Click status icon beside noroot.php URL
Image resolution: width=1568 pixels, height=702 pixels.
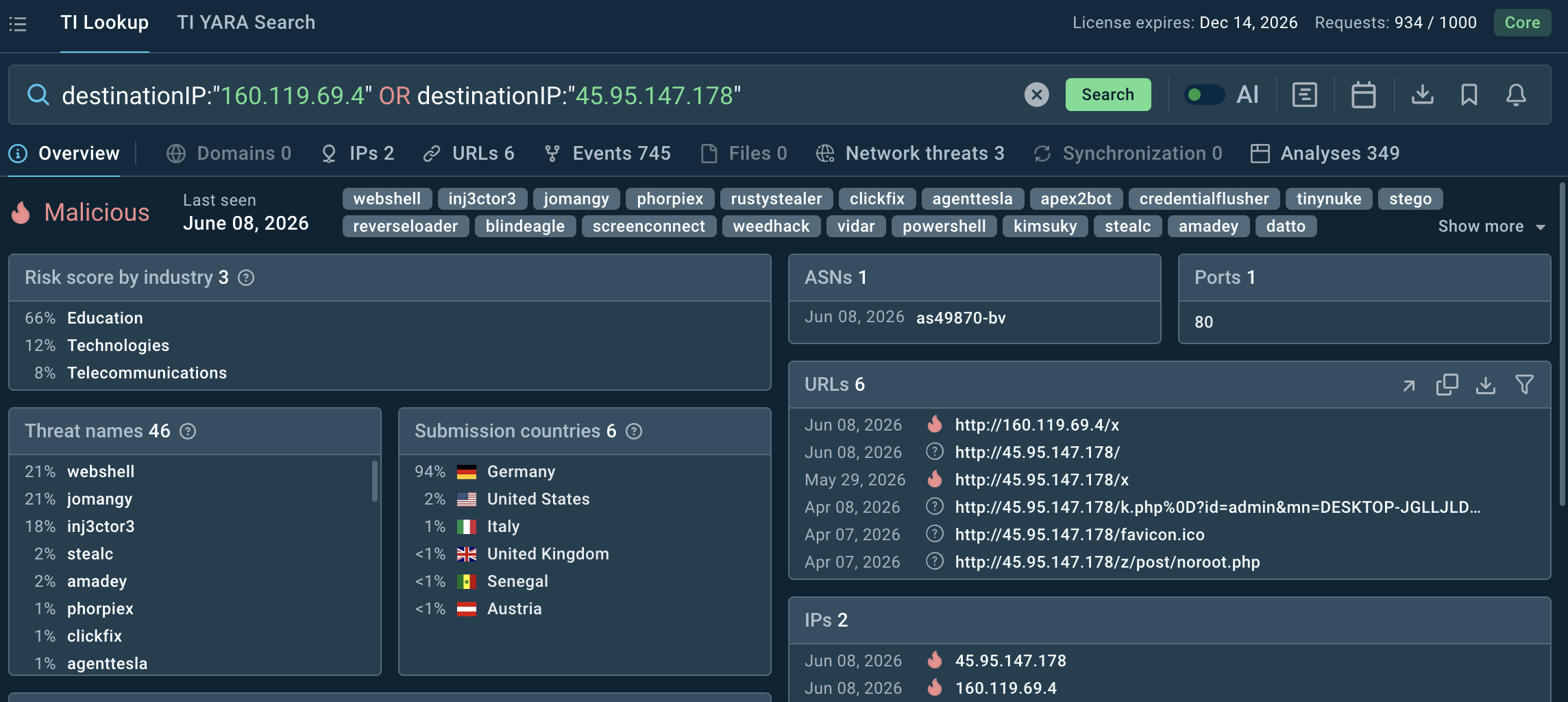point(935,561)
